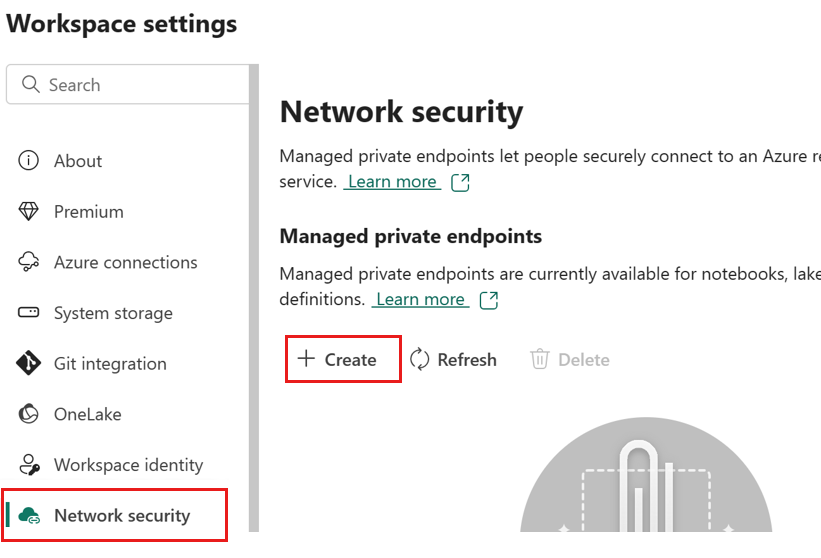Select the Git integration icon
The height and width of the screenshot is (558, 821).
point(28,363)
